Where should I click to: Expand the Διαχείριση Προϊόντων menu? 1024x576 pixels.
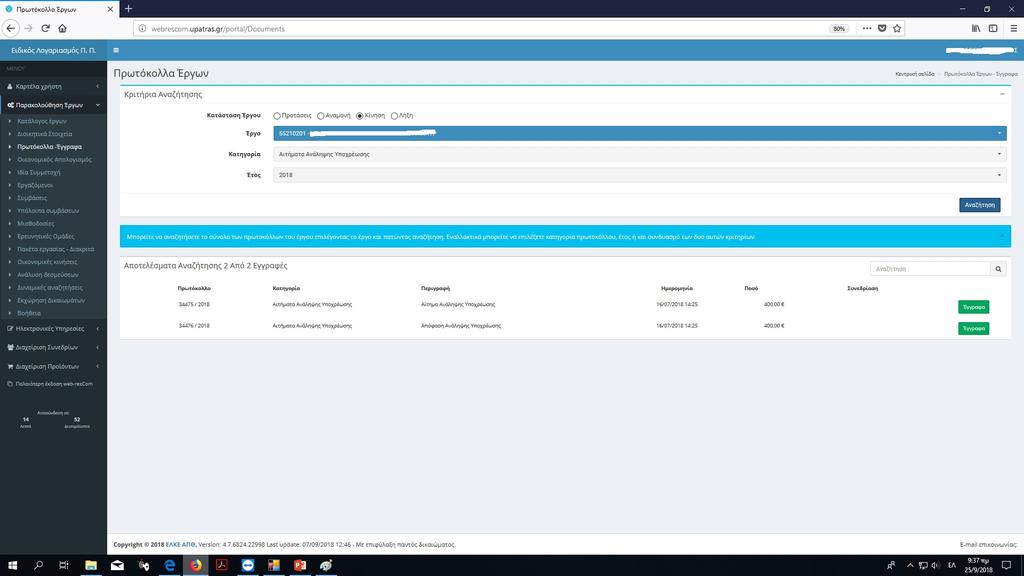coord(54,366)
